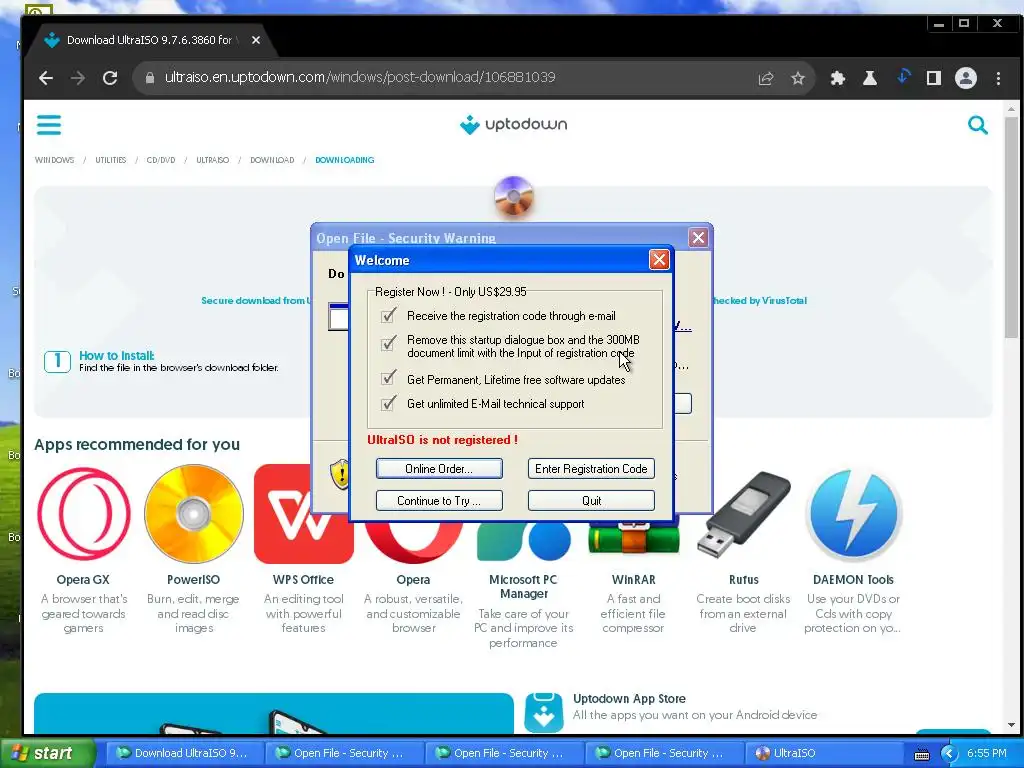The height and width of the screenshot is (768, 1024).
Task: Toggle Lifetime free software updates checkbox
Action: point(388,379)
